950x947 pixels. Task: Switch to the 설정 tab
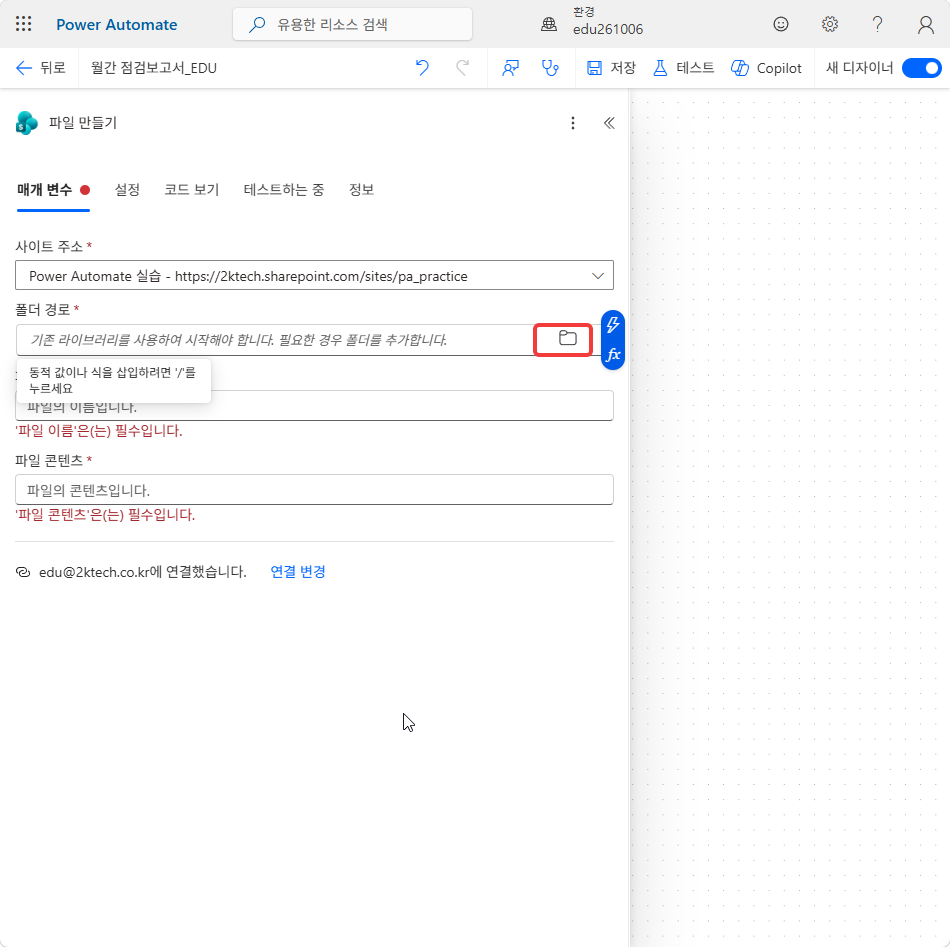tap(127, 190)
